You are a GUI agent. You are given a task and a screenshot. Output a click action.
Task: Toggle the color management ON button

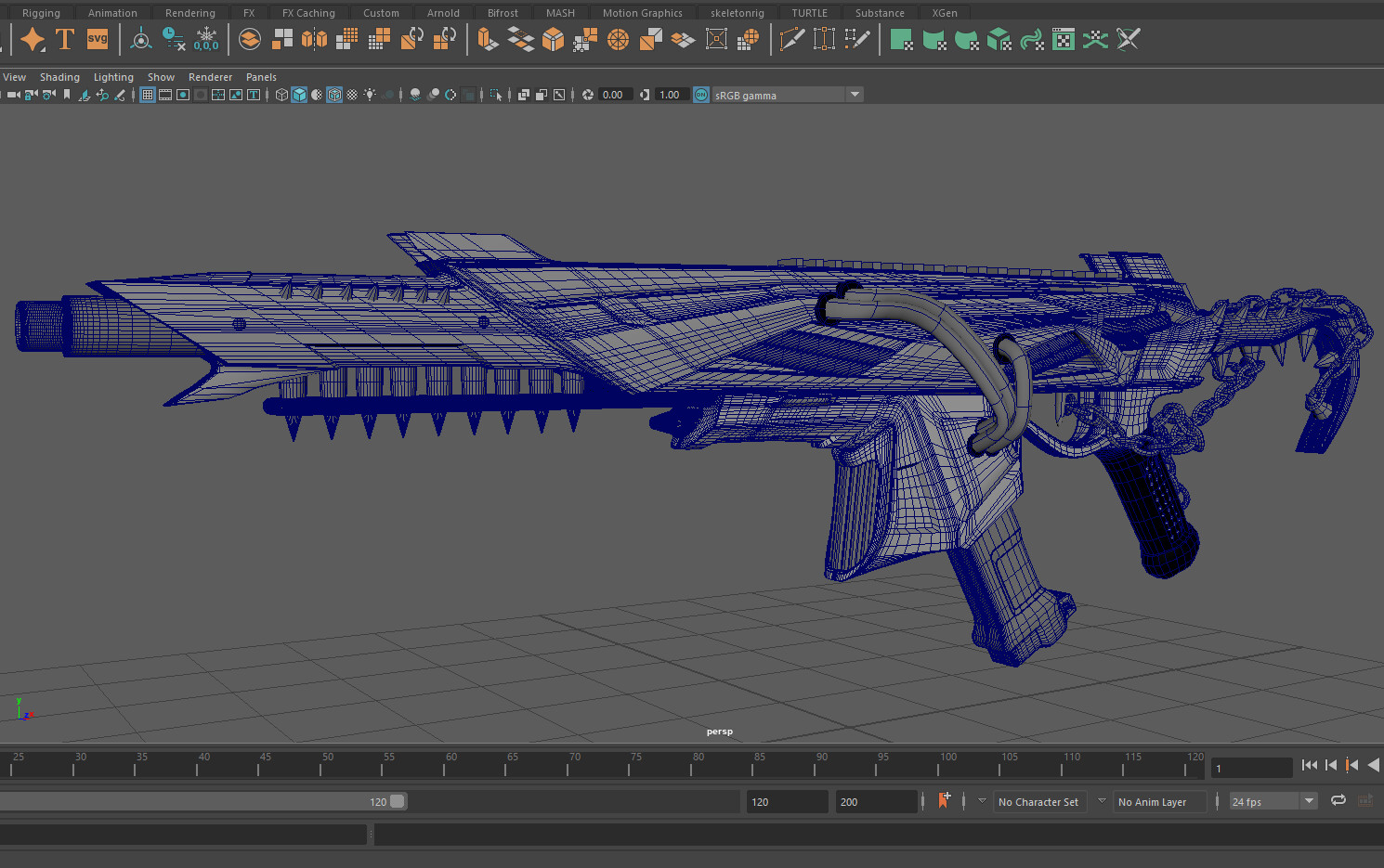point(701,95)
